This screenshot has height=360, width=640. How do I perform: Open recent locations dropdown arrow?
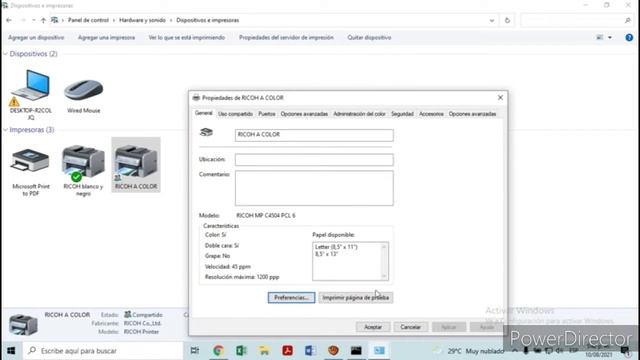point(33,20)
